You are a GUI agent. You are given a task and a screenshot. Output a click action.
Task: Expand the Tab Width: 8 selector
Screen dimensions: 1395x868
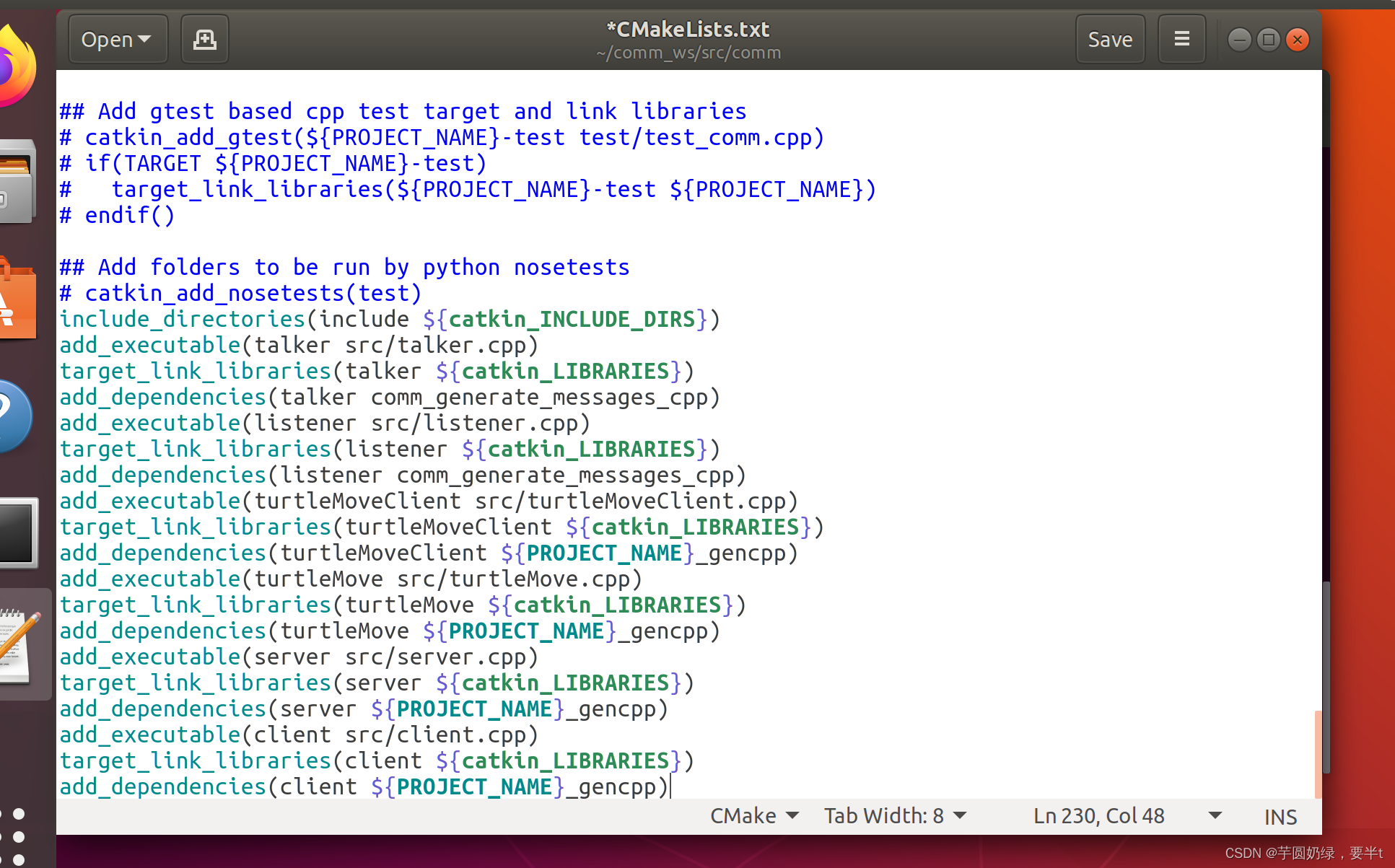click(895, 815)
